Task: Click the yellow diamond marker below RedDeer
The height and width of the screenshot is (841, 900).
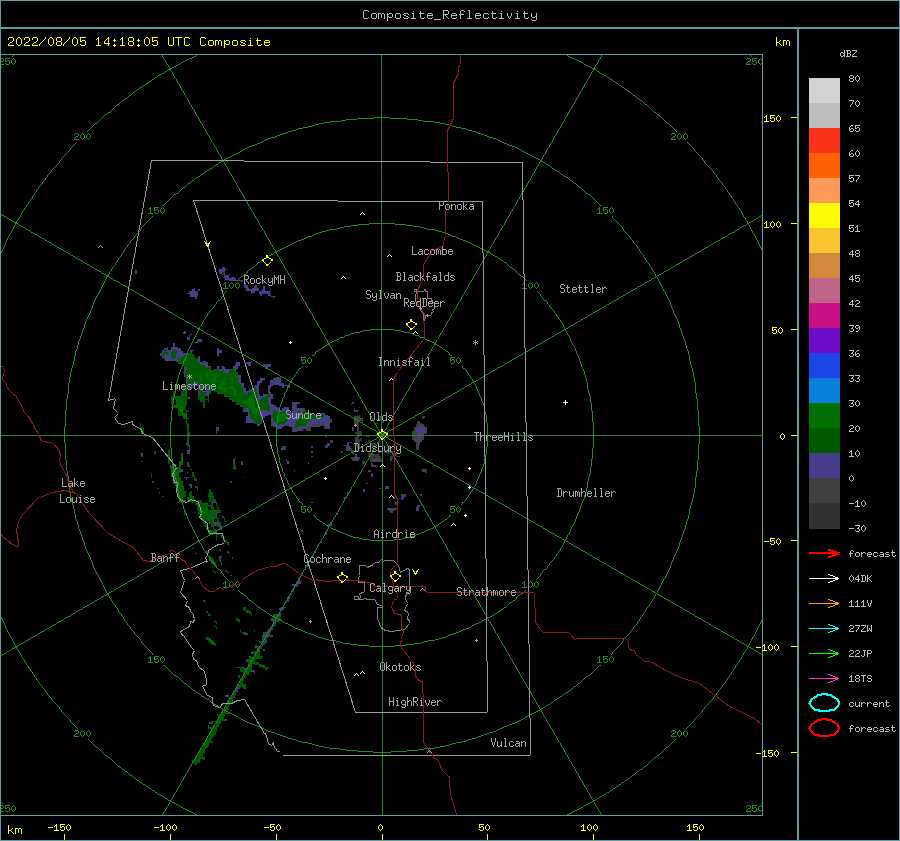Action: pyautogui.click(x=412, y=325)
